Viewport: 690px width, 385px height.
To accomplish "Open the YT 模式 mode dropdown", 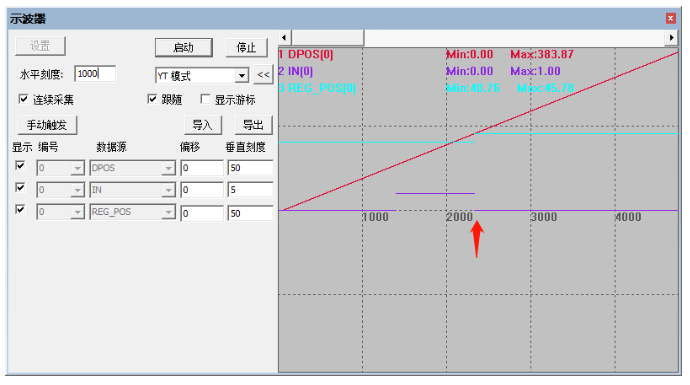I will click(x=242, y=76).
